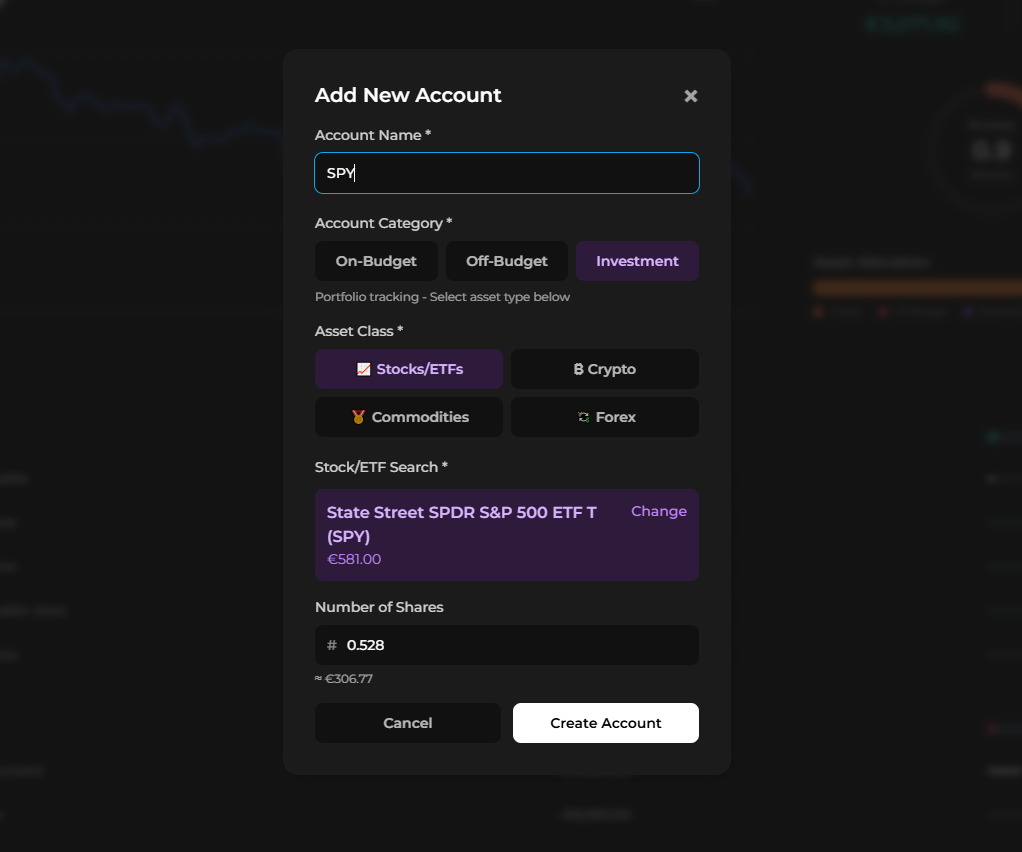Open the Commodities asset class option
Screen dimensions: 1022x852
408,417
